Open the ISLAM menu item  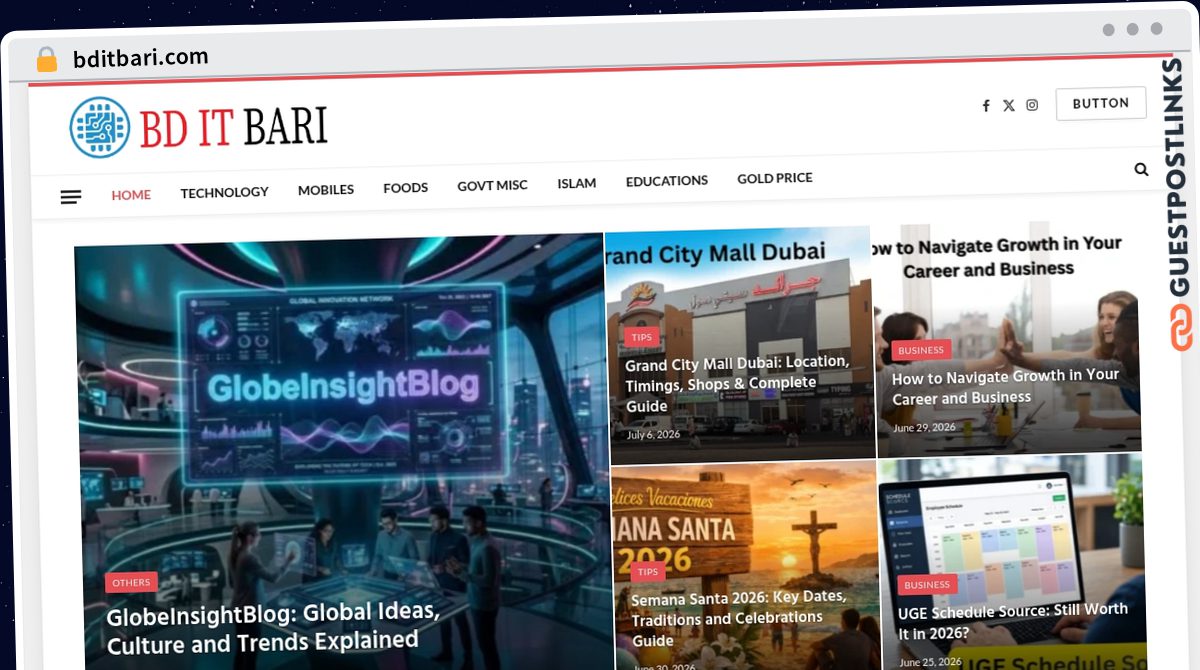577,183
